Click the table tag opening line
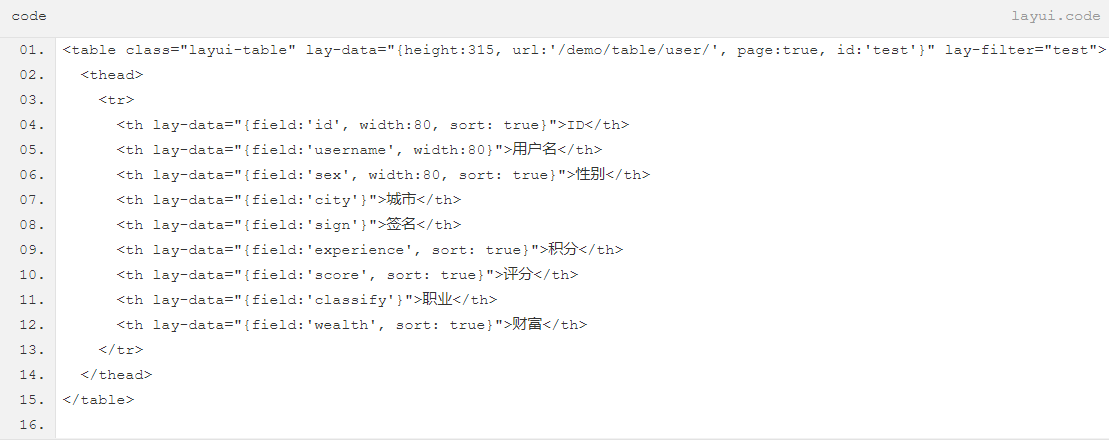This screenshot has width=1109, height=440. tap(584, 50)
